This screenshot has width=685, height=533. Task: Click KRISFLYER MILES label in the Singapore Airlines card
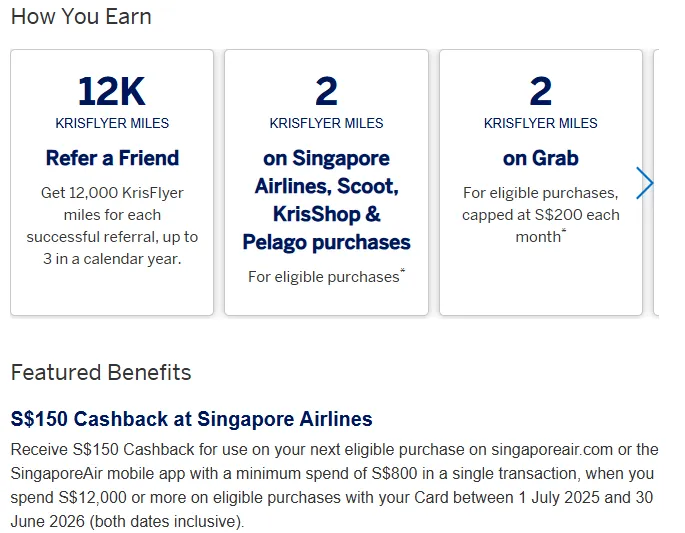(x=326, y=123)
